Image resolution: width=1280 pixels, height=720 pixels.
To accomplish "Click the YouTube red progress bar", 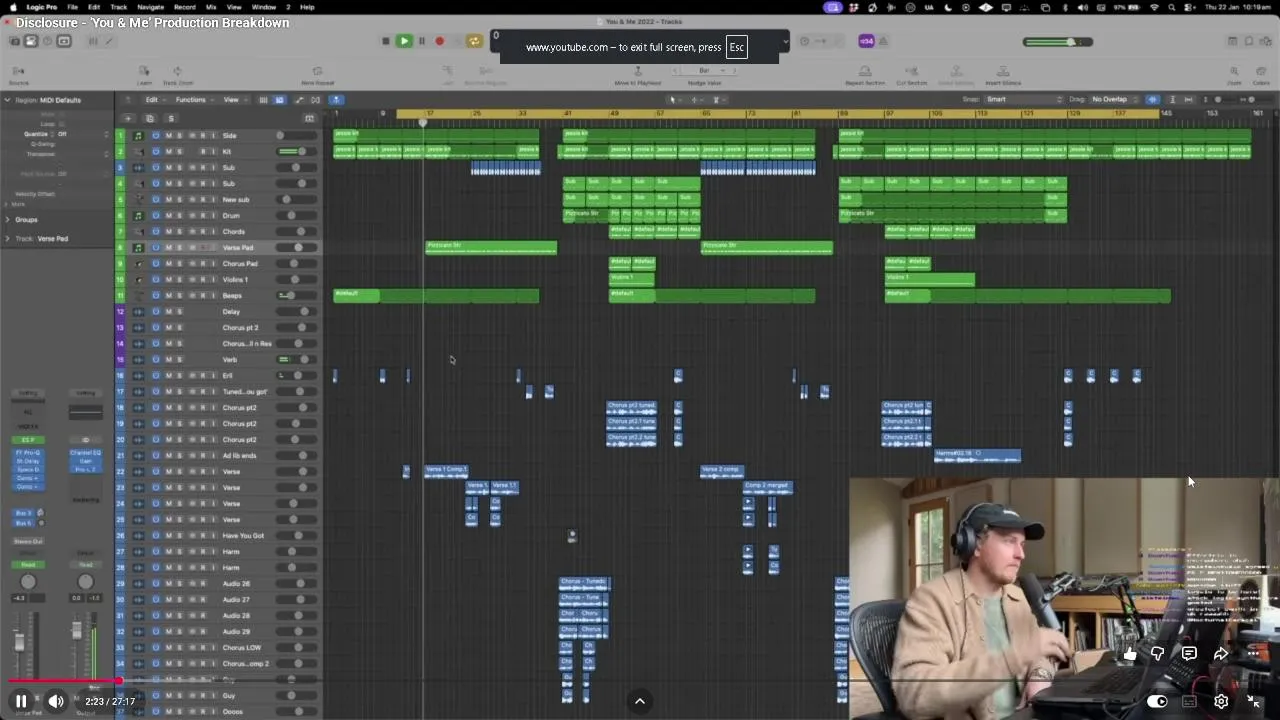I will pos(63,682).
